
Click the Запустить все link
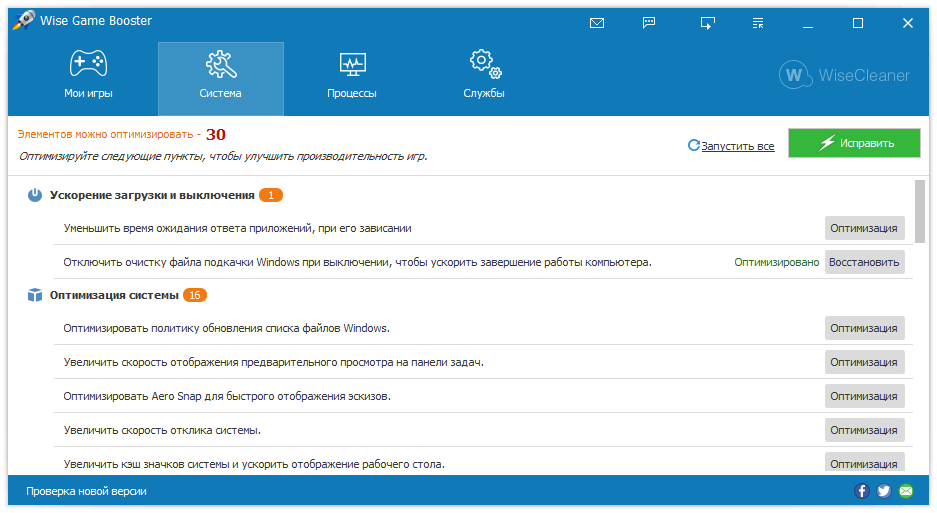click(x=737, y=146)
